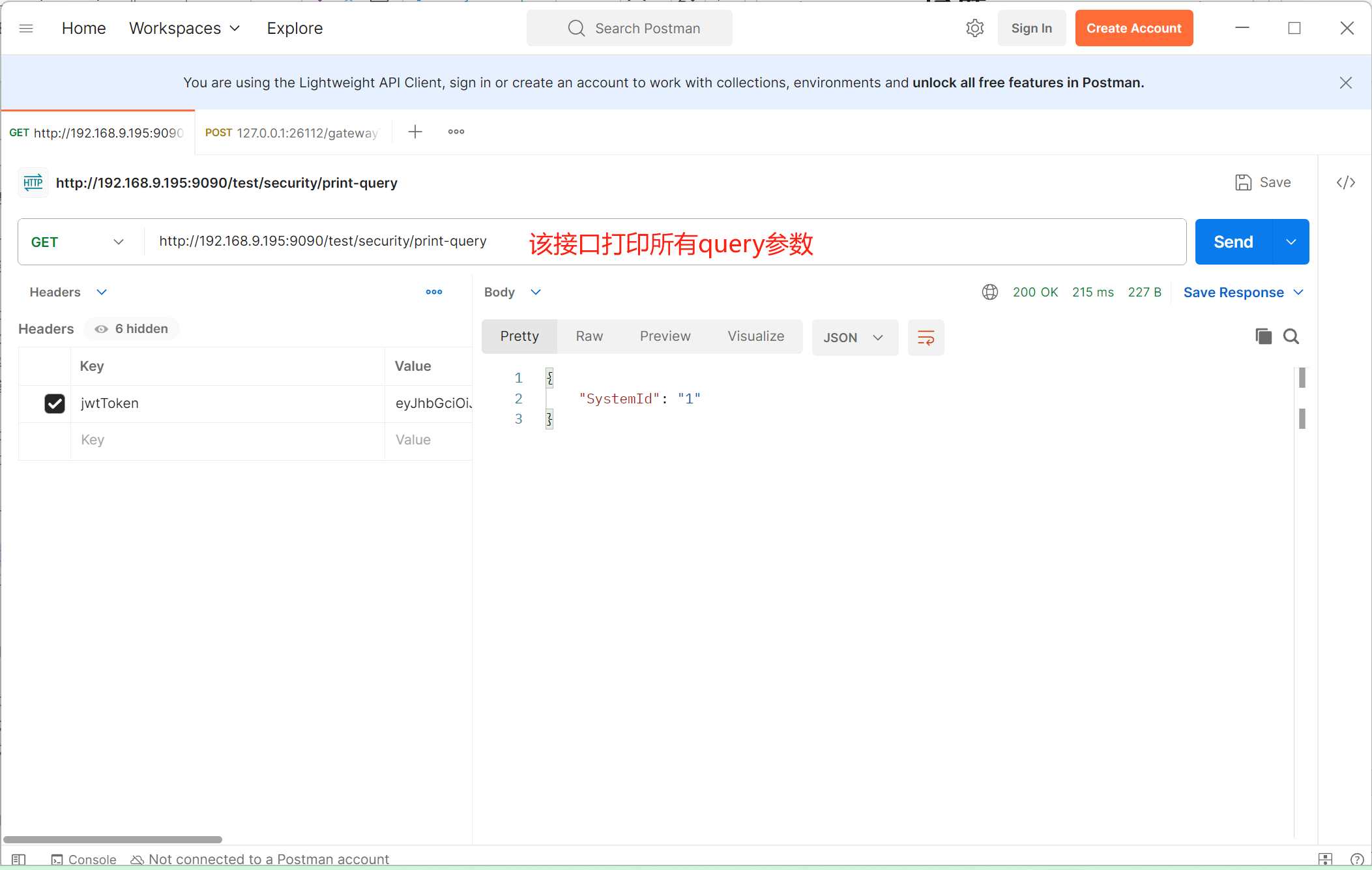The image size is (1372, 870).
Task: Toggle word wrap in response body
Action: pos(926,337)
